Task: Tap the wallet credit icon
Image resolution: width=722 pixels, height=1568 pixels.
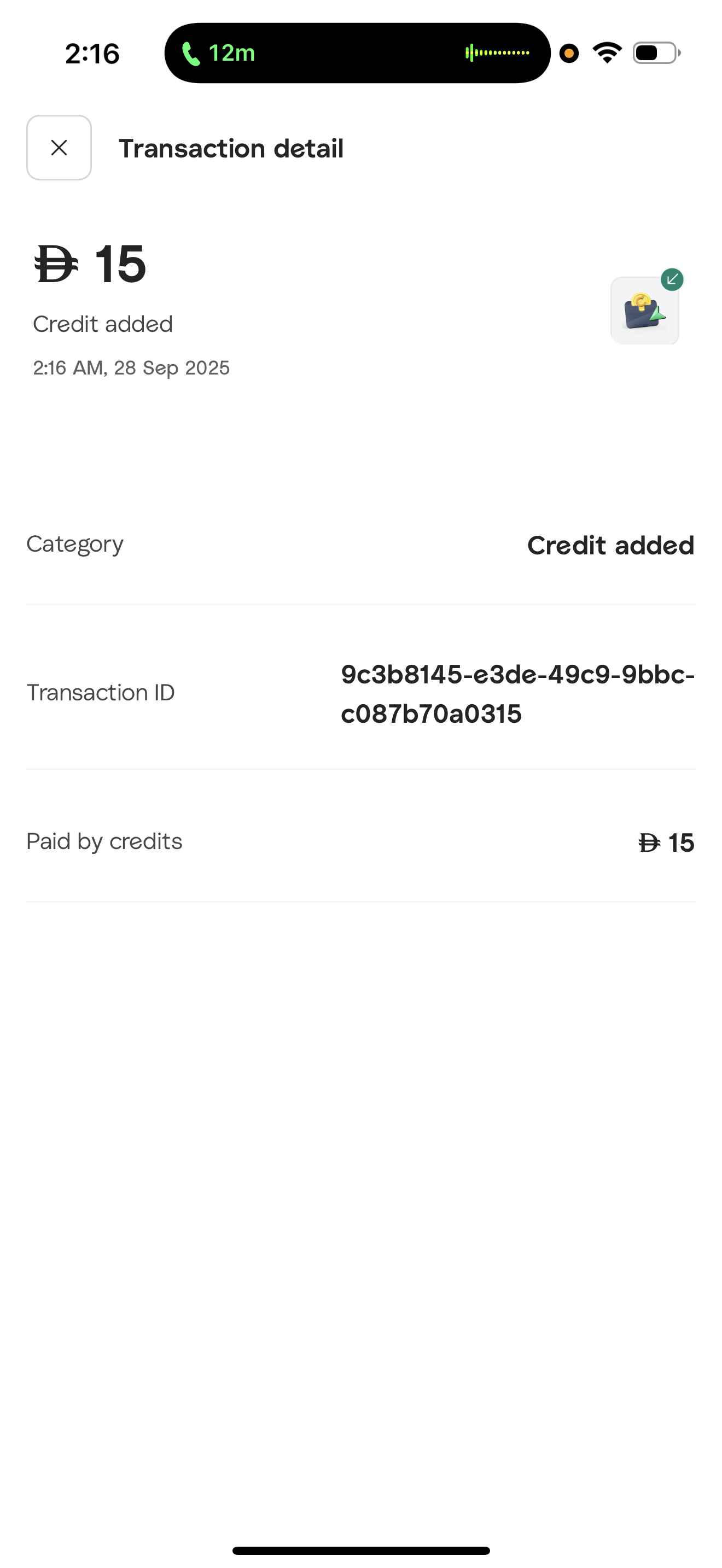Action: 644,311
